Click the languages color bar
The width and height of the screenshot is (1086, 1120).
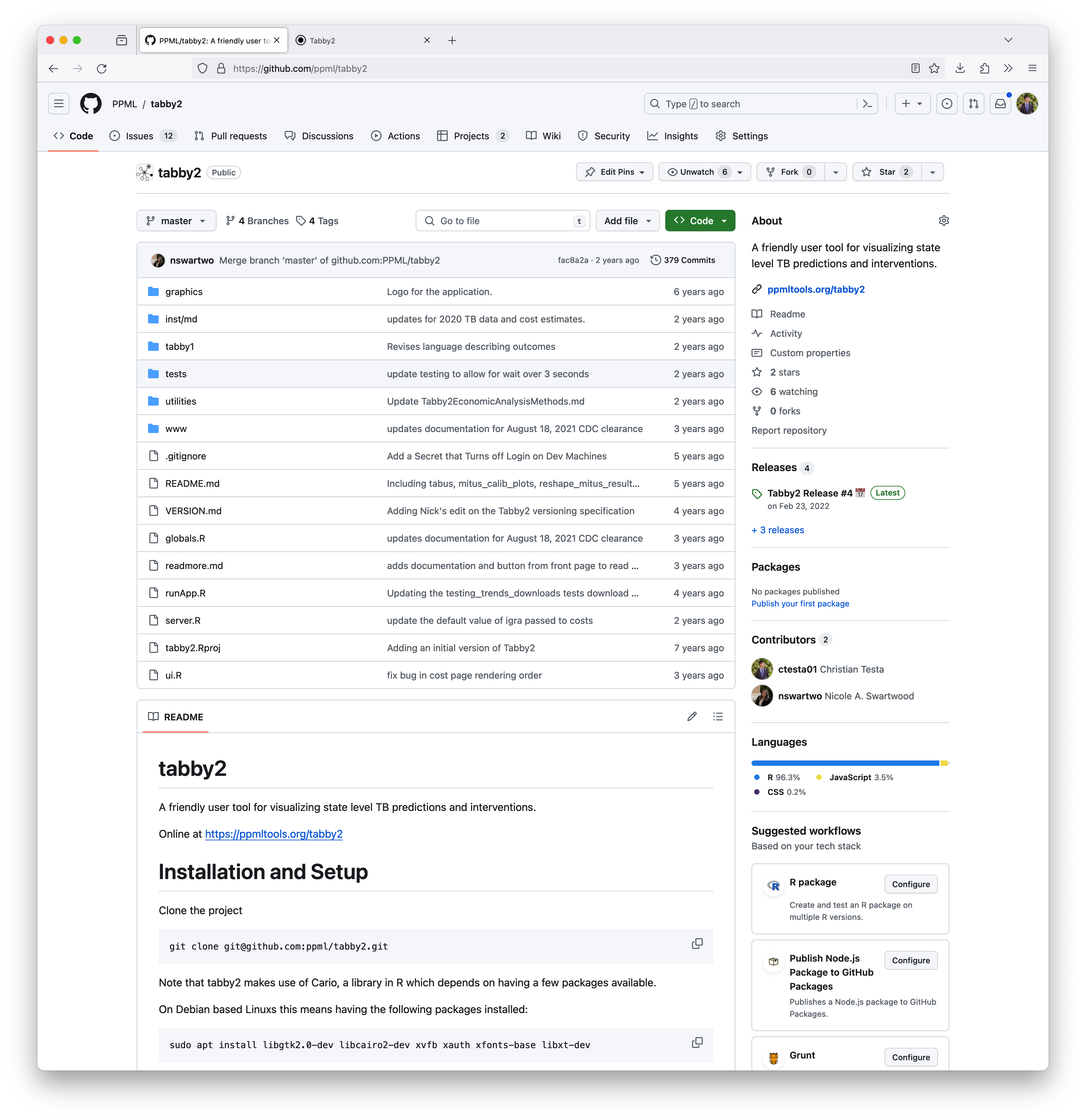click(x=849, y=763)
